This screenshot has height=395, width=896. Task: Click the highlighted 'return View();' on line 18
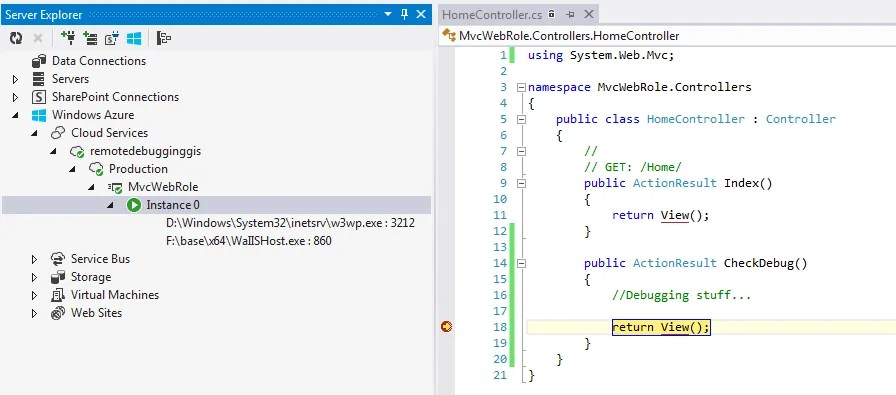pyautogui.click(x=661, y=327)
